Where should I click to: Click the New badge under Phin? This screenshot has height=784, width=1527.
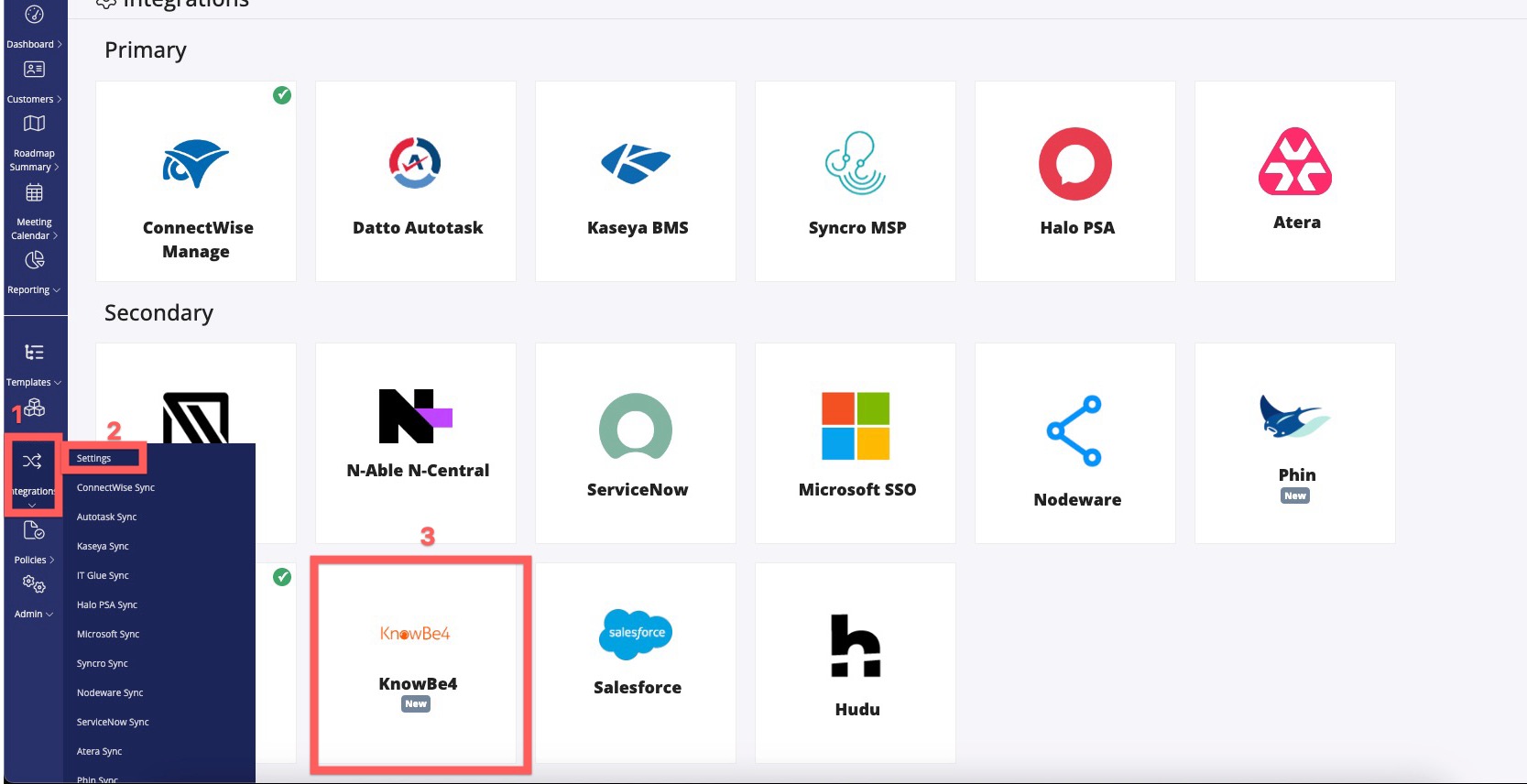click(x=1295, y=496)
